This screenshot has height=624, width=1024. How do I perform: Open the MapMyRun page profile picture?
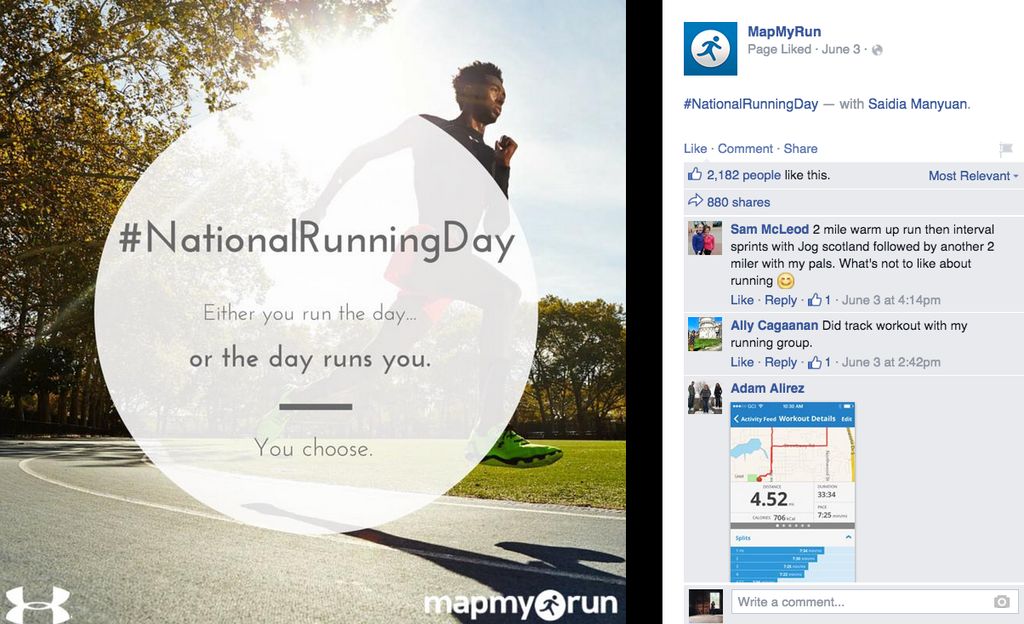pyautogui.click(x=710, y=48)
